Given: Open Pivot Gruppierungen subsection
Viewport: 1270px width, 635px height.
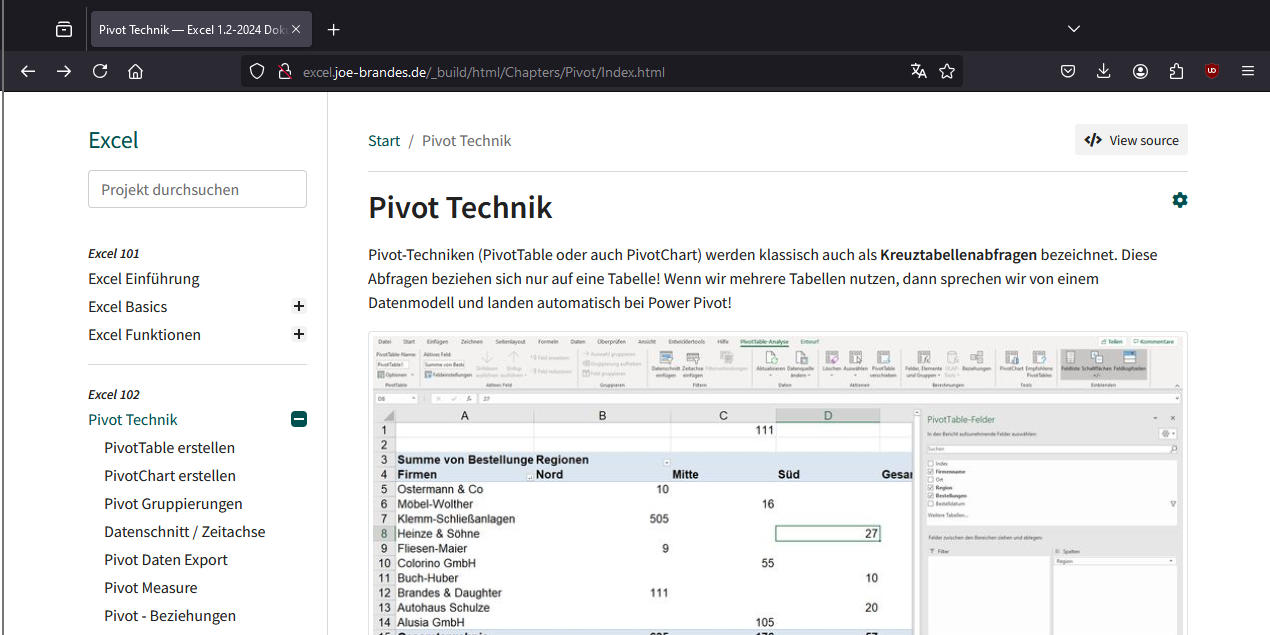Looking at the screenshot, I should coord(173,503).
